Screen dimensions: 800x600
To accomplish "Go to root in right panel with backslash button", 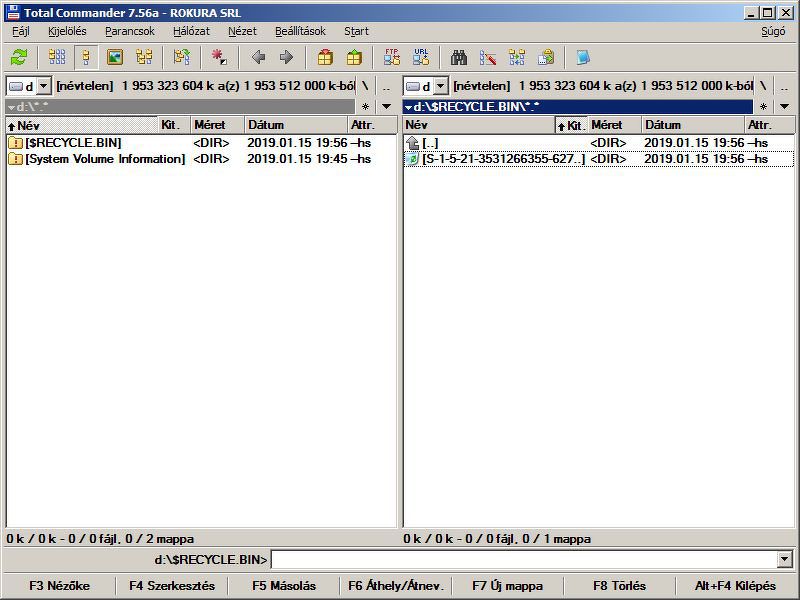I will tap(763, 86).
